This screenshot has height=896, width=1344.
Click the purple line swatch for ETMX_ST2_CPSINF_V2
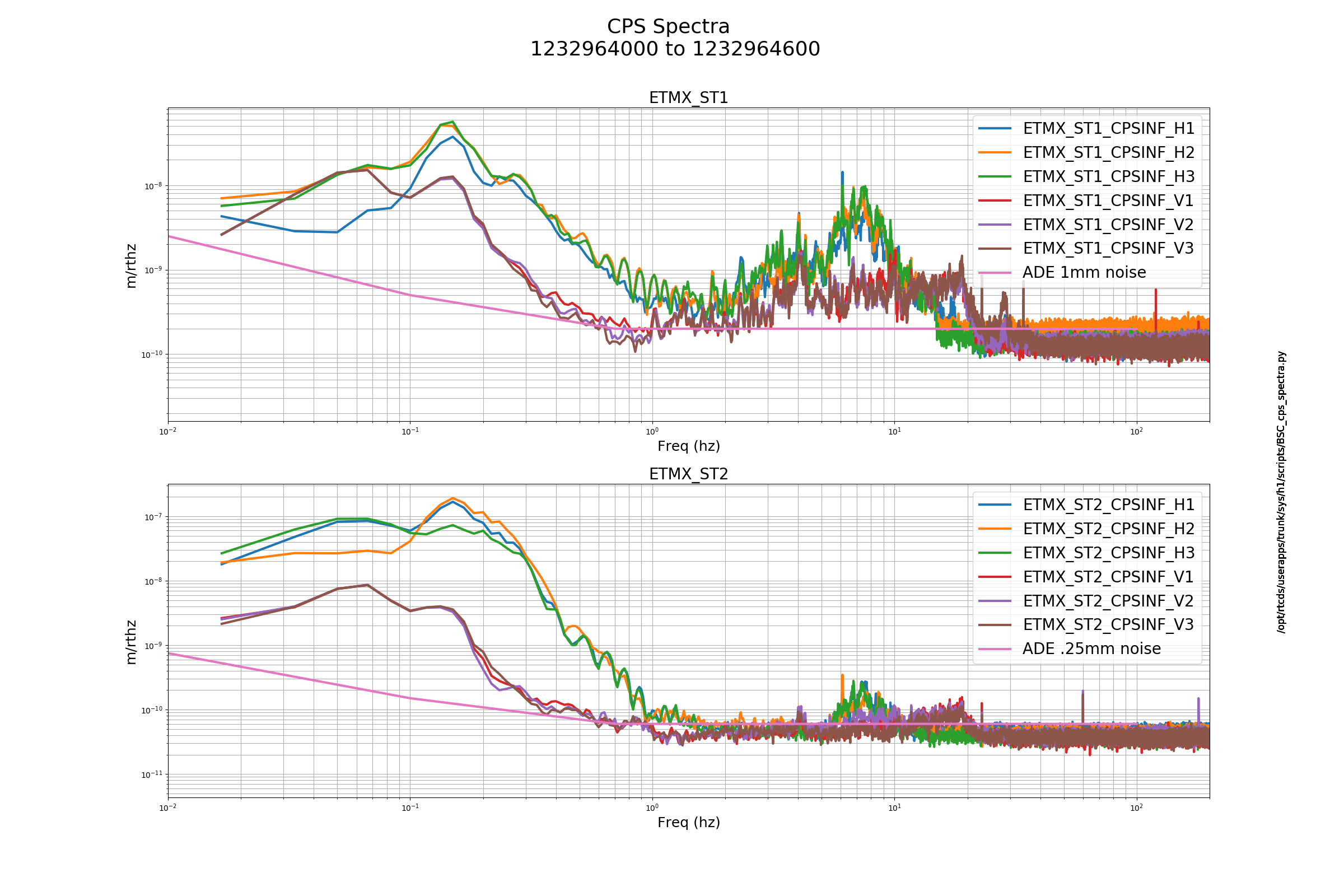(x=995, y=601)
